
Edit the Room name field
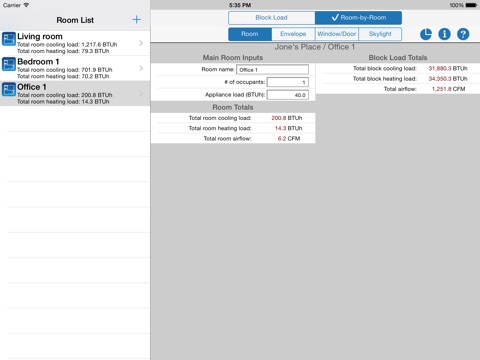(x=272, y=70)
